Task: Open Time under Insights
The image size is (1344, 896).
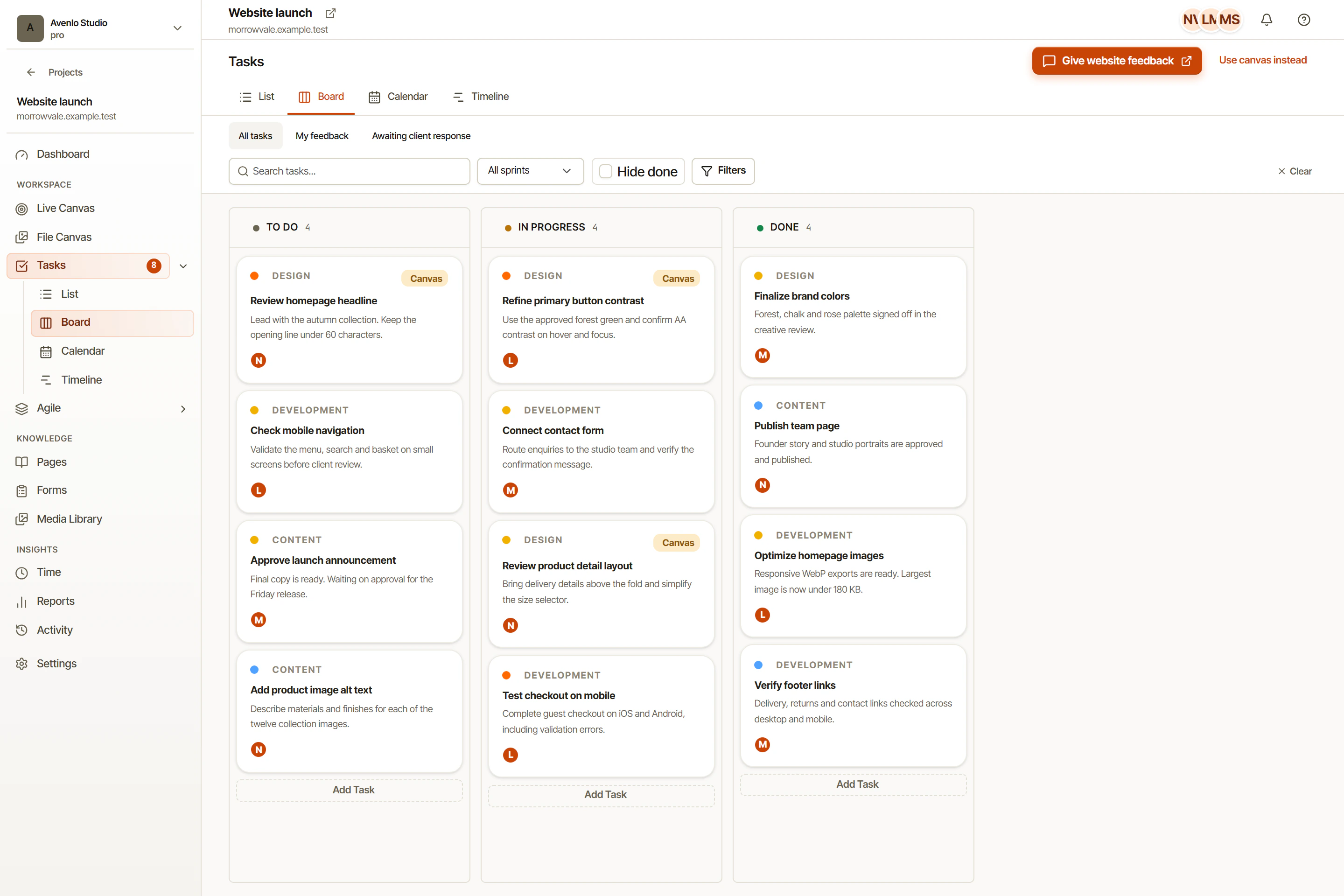Action: click(x=100, y=573)
